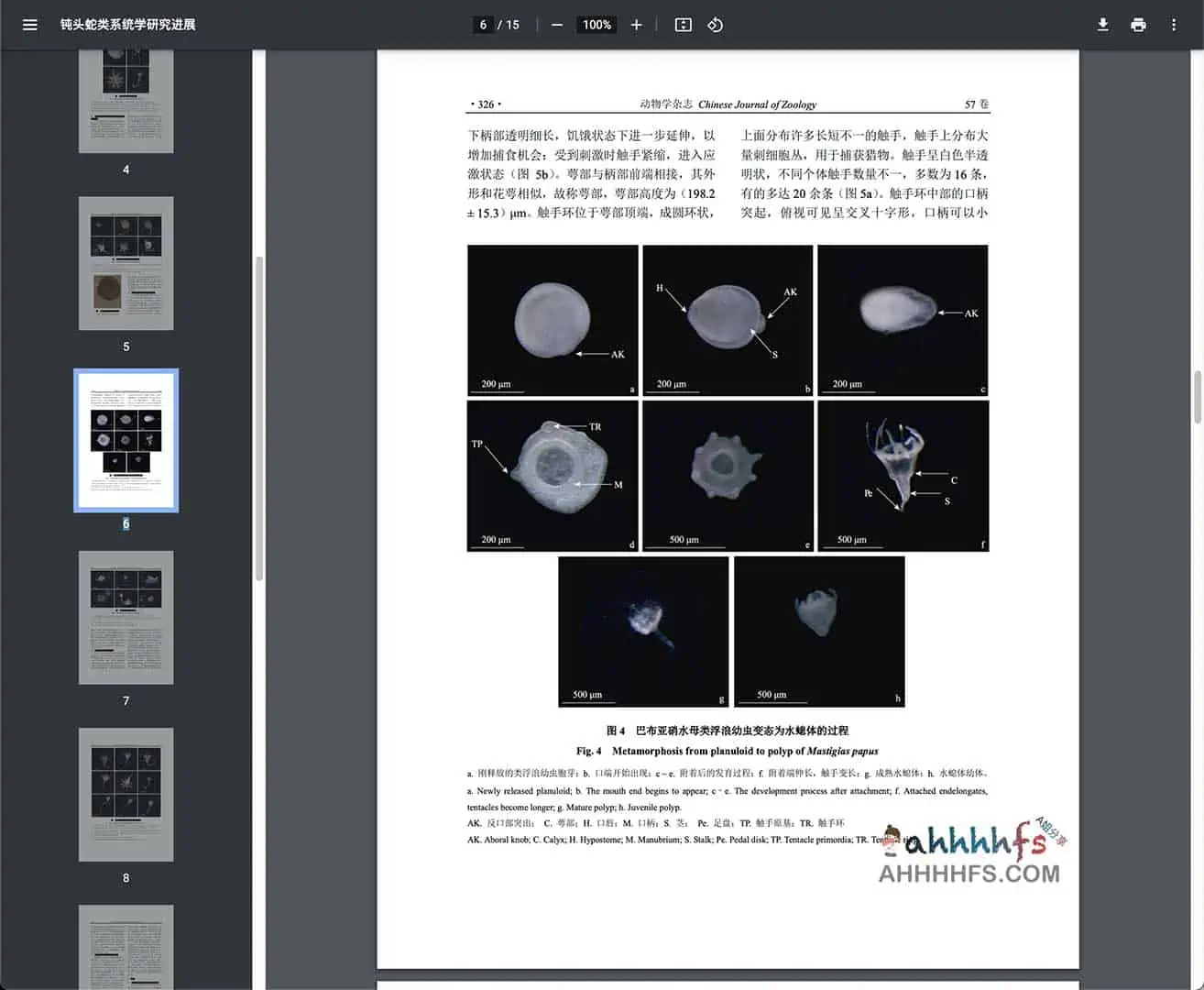Viewport: 1204px width, 990px height.
Task: Zoom in with the plus icon
Action: (636, 25)
